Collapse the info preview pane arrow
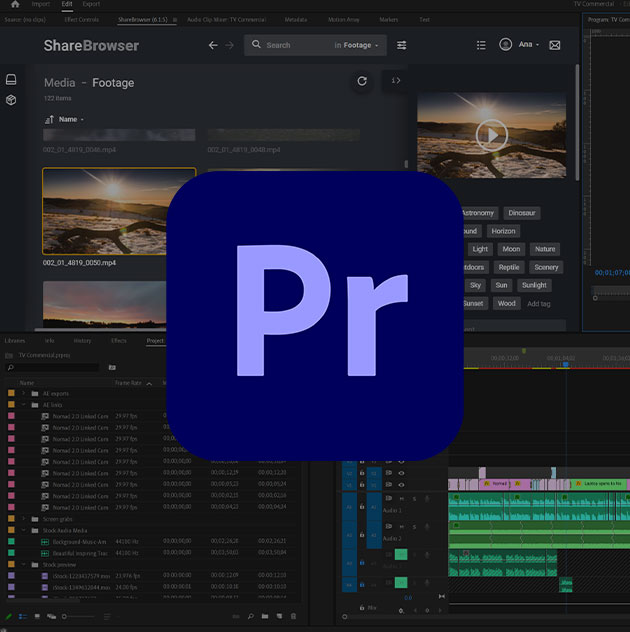Image resolution: width=630 pixels, height=632 pixels. pyautogui.click(x=396, y=81)
